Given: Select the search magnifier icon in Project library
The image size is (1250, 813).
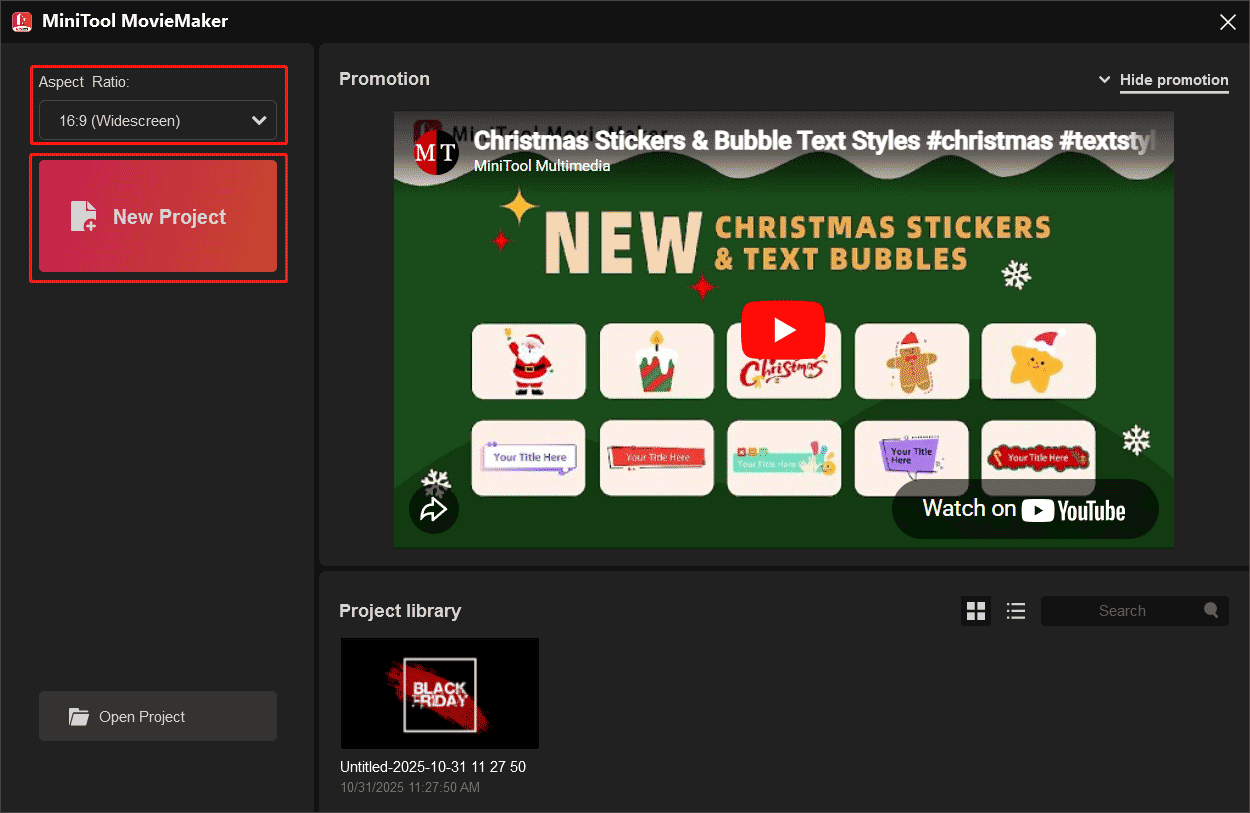Looking at the screenshot, I should [1211, 610].
